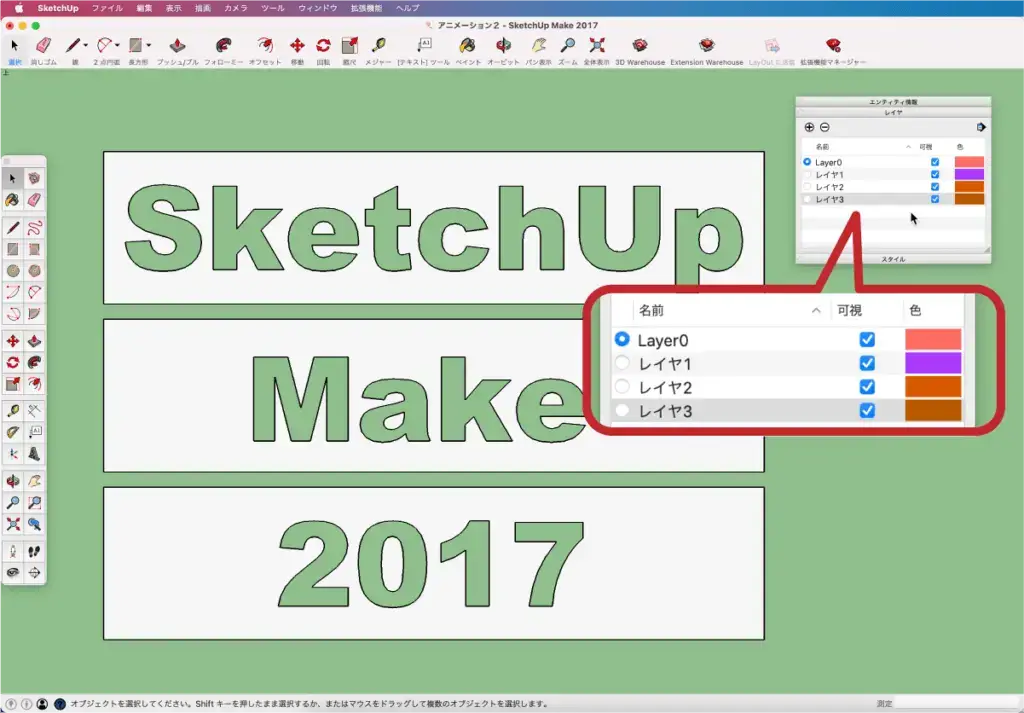Viewport: 1024px width, 713px height.
Task: Select the Eraser (消しゴム) tool in top toolbar
Action: coord(43,46)
